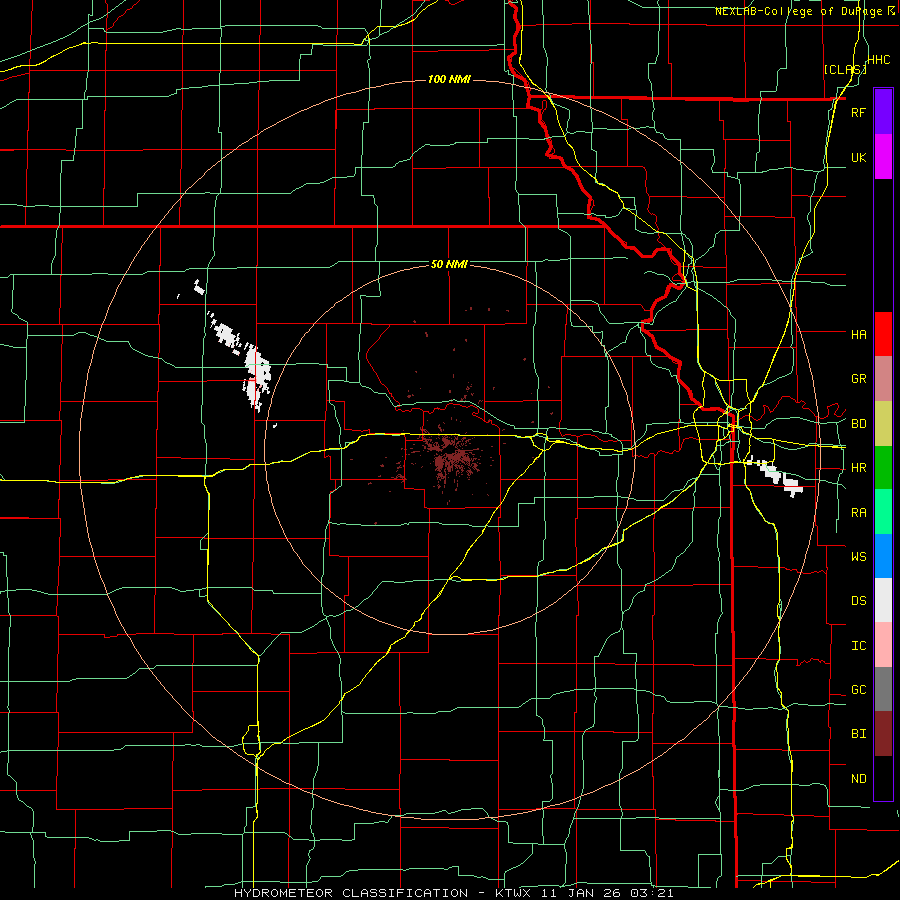This screenshot has height=900, width=900.
Task: Click the IC legend label
Action: click(x=858, y=645)
